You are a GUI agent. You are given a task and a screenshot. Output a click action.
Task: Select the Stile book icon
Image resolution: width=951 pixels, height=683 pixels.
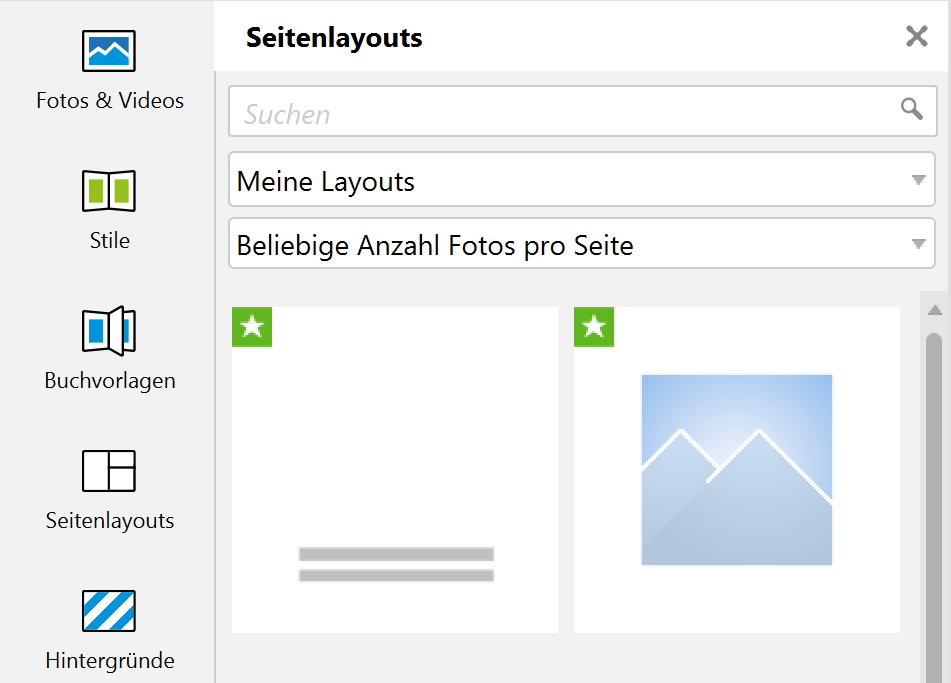109,190
